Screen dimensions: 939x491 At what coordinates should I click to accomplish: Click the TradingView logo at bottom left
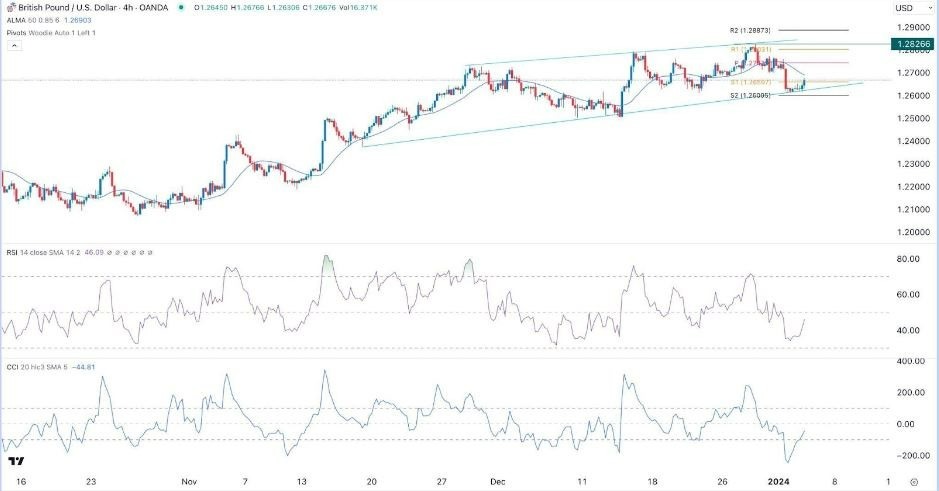tap(16, 461)
